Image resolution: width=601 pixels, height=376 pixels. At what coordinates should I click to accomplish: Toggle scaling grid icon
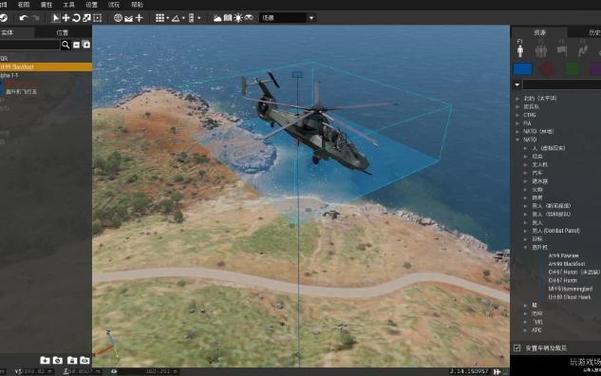tap(191, 18)
